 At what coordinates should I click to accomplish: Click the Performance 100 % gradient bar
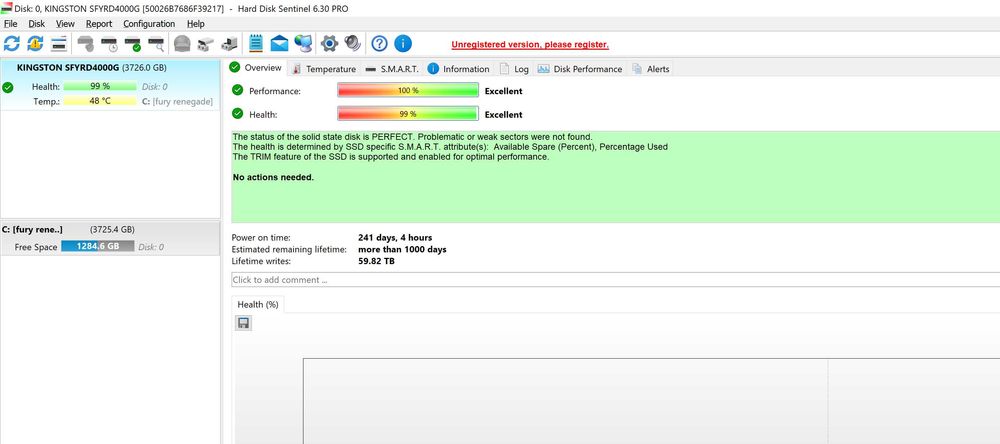[408, 91]
